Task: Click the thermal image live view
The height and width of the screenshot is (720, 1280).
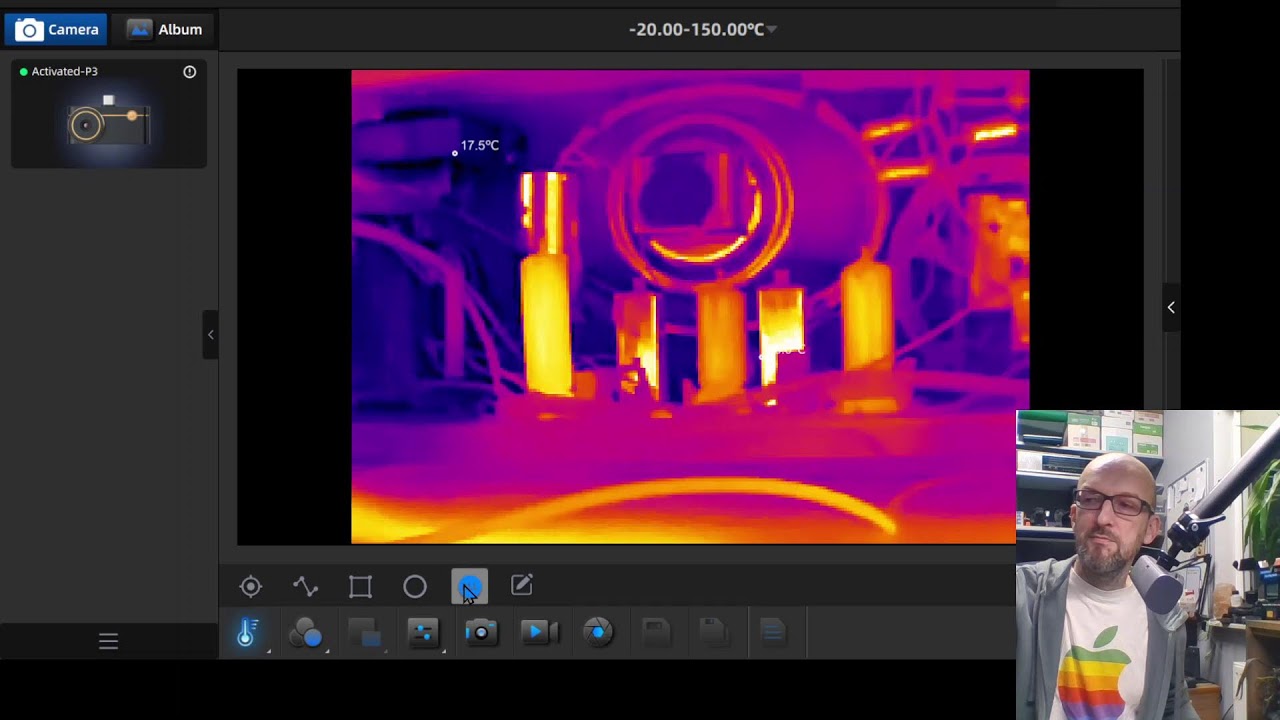Action: [690, 307]
